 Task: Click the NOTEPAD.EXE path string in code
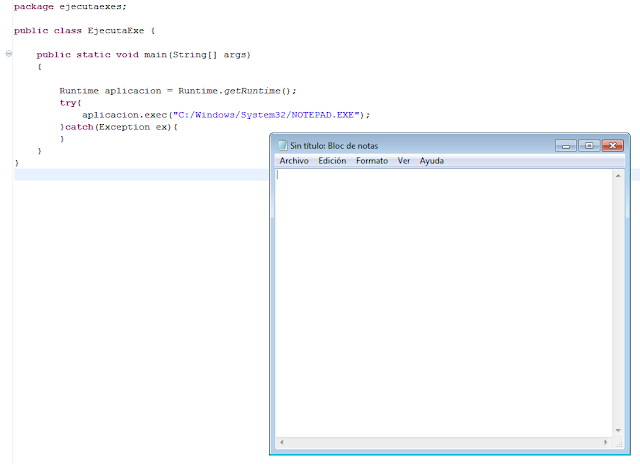click(x=268, y=115)
